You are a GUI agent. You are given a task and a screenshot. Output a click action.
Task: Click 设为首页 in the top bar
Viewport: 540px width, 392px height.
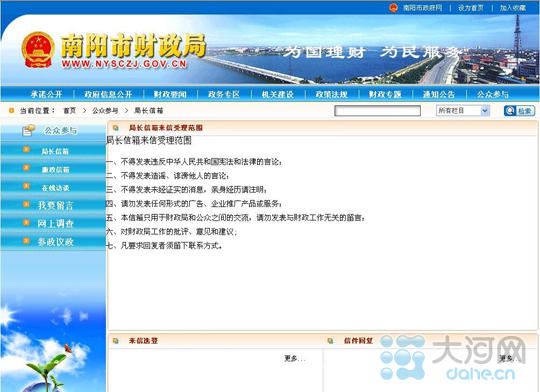tap(471, 8)
